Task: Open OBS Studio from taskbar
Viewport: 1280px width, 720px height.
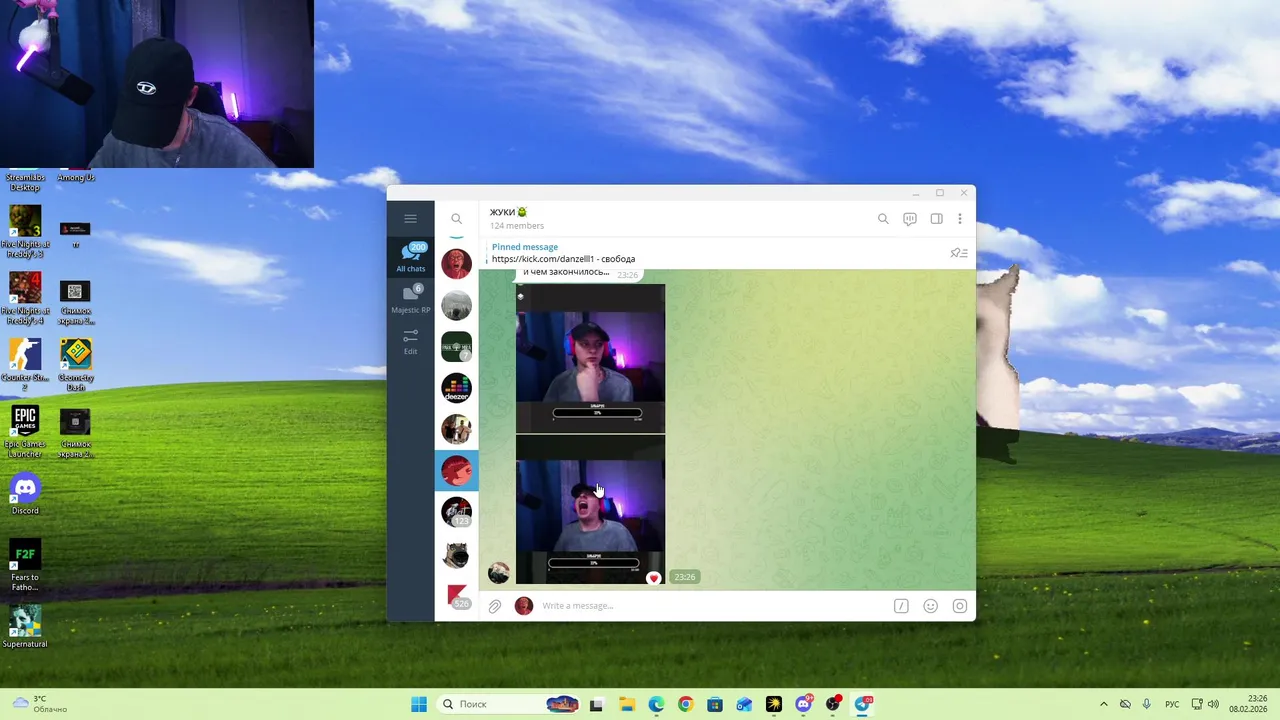Action: click(x=833, y=704)
